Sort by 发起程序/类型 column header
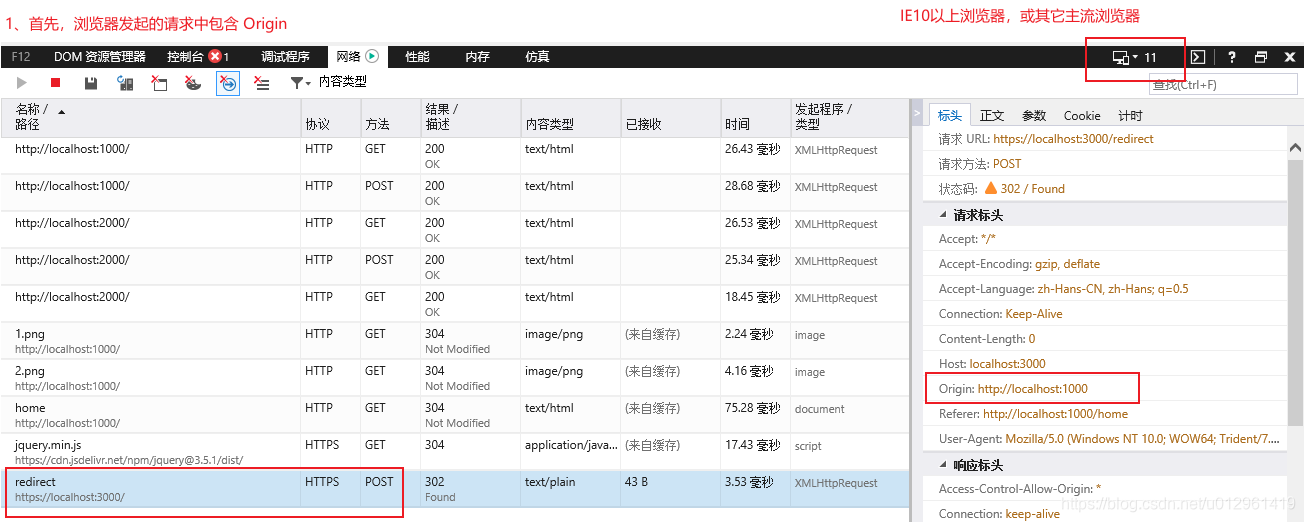The width and height of the screenshot is (1305, 522). point(849,117)
